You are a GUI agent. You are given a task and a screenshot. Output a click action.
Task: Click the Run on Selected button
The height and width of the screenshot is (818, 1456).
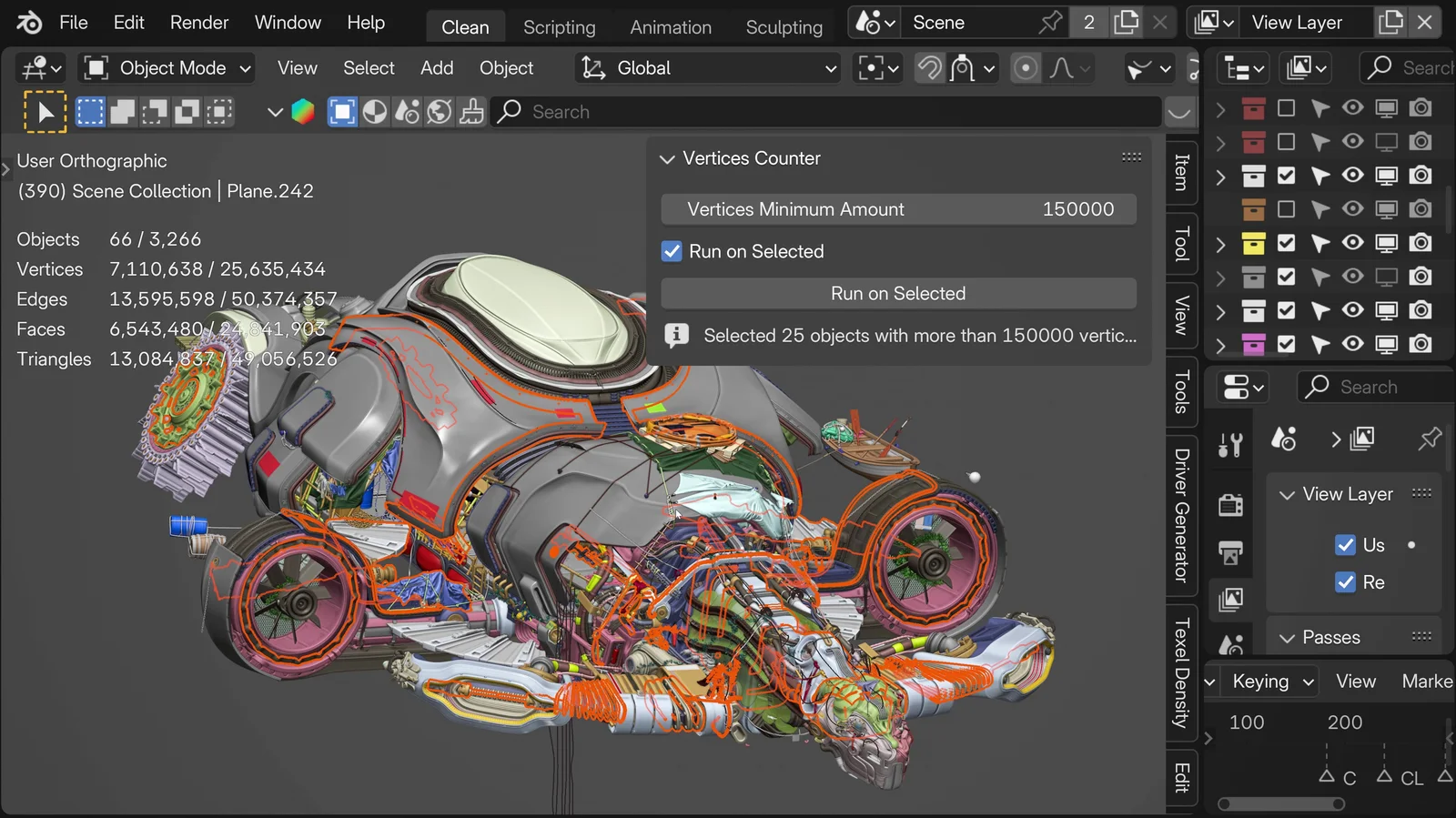pyautogui.click(x=898, y=294)
